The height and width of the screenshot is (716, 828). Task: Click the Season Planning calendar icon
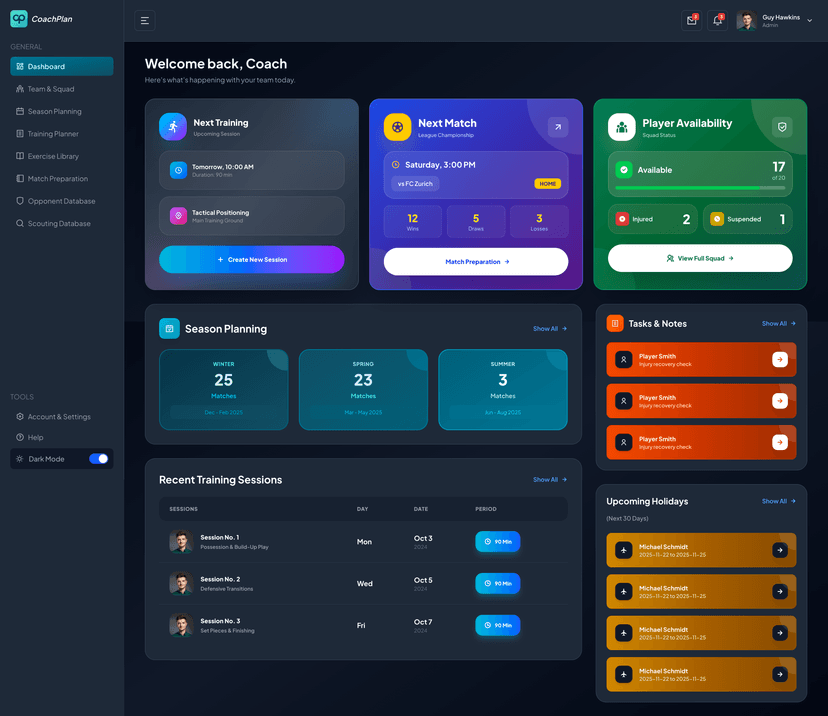[x=169, y=328]
